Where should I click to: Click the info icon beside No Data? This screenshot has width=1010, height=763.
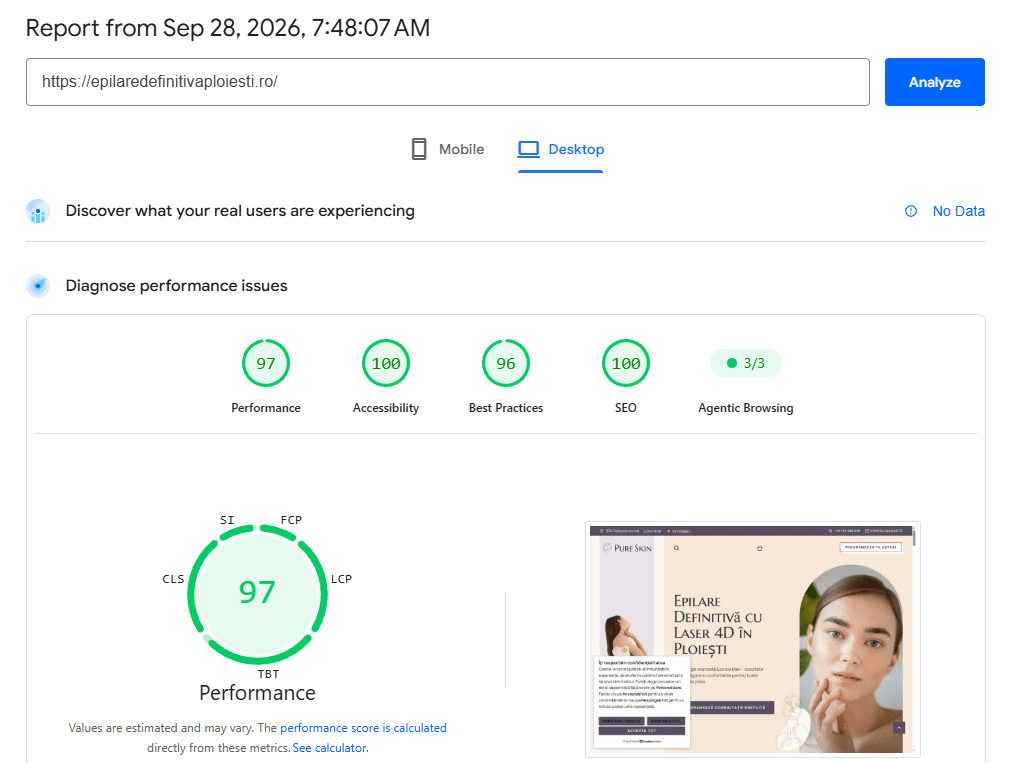click(911, 211)
